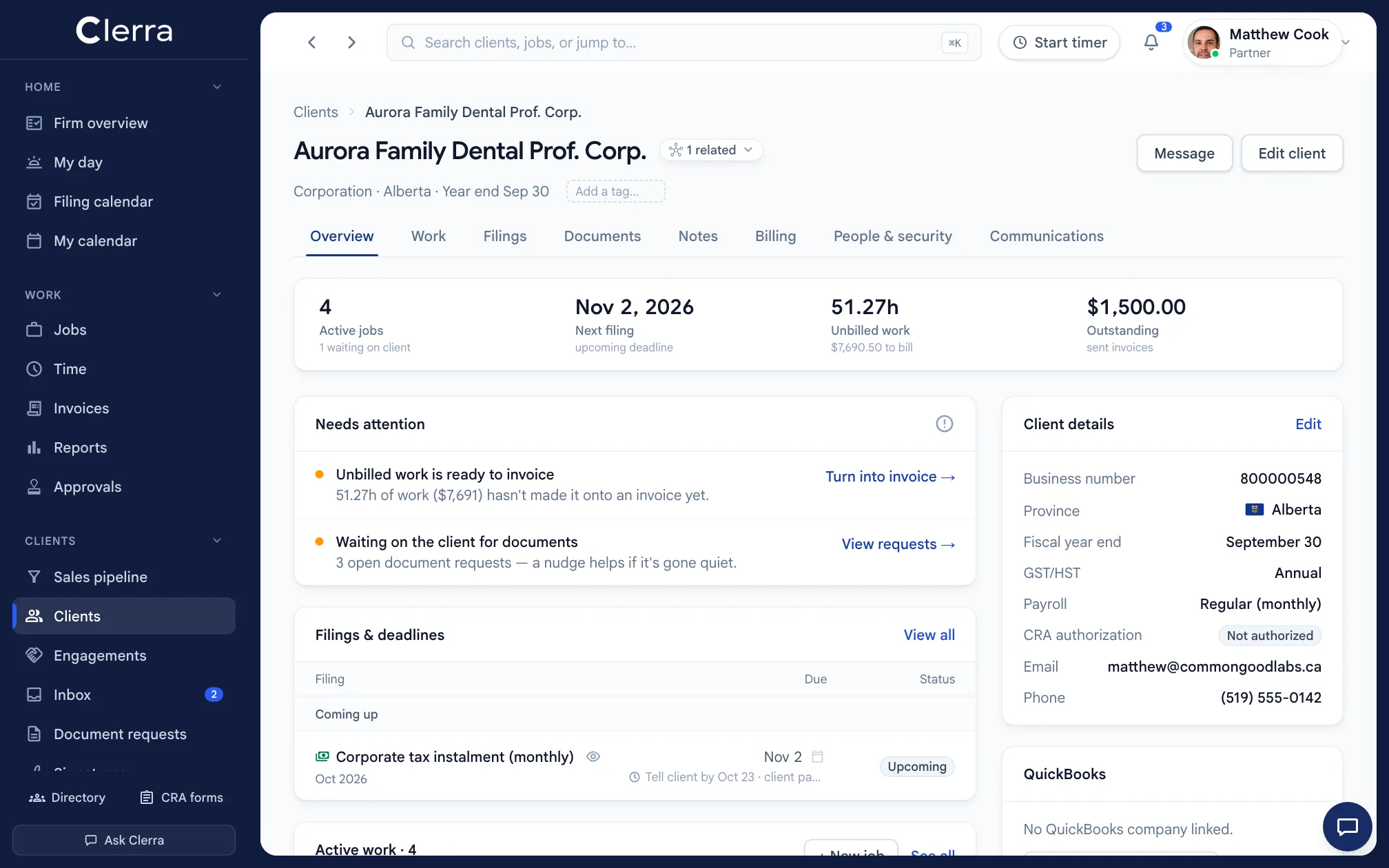Screen dimensions: 1389x868
Task: Click Turn into invoice link
Action: click(x=890, y=477)
